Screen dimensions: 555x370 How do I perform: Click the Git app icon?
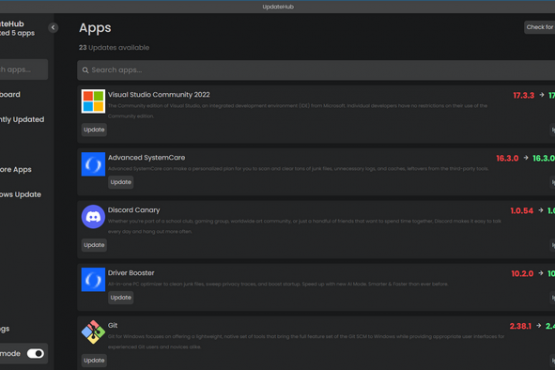(93, 332)
